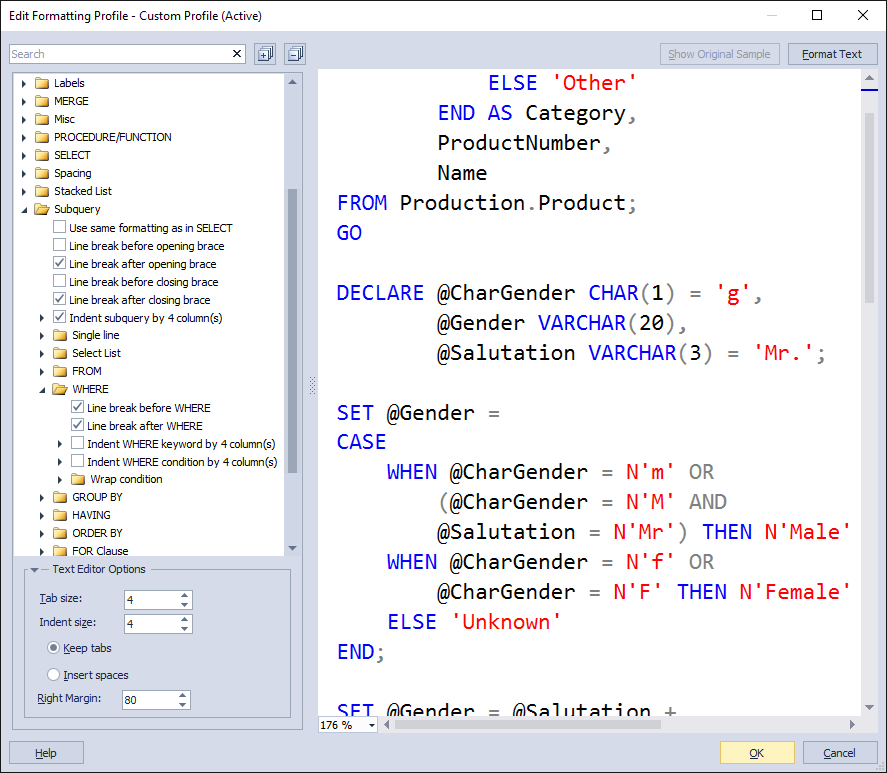Decrease Indent size with down arrow
The height and width of the screenshot is (773, 887).
tap(184, 628)
